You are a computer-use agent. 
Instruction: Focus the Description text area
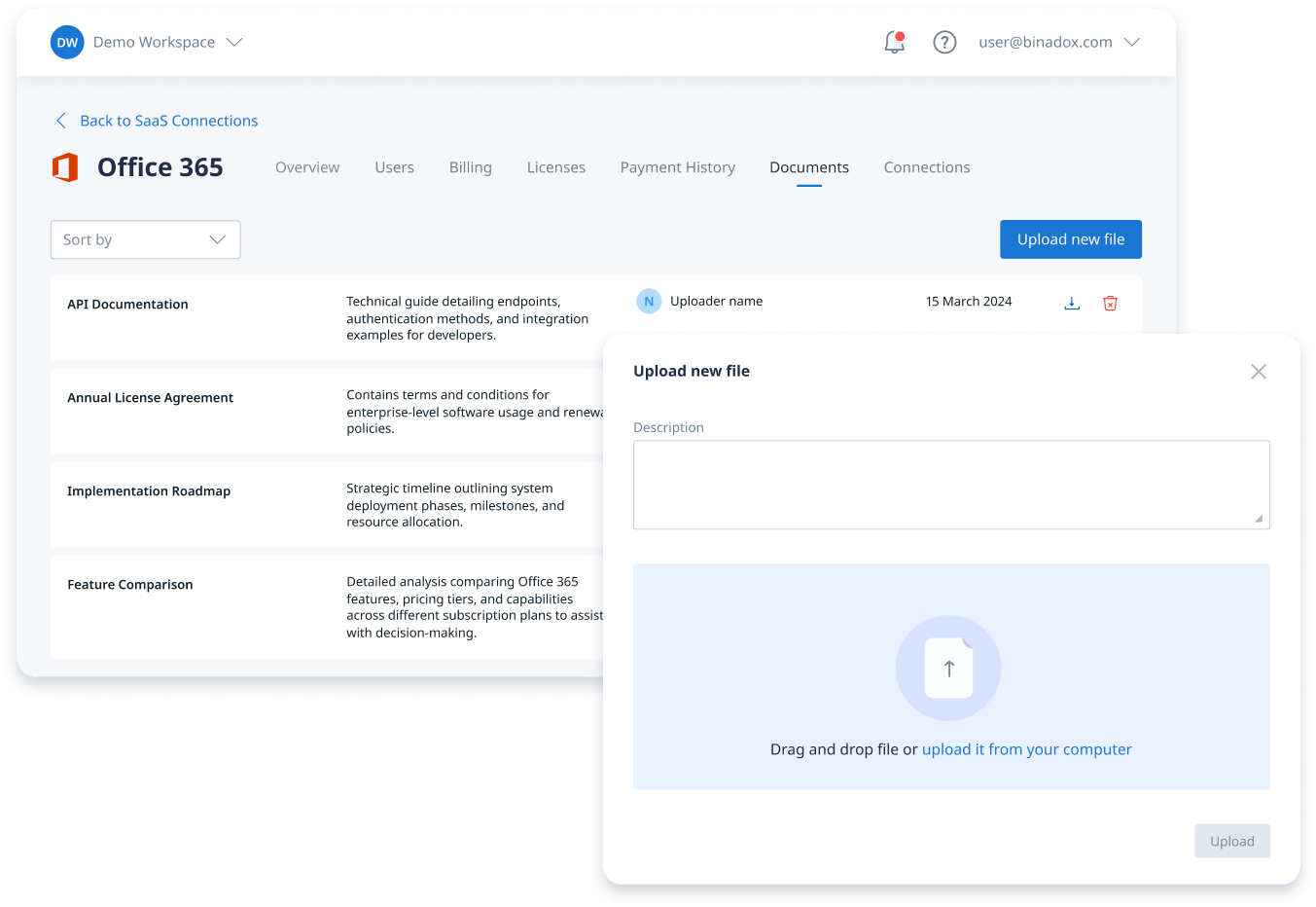click(951, 485)
